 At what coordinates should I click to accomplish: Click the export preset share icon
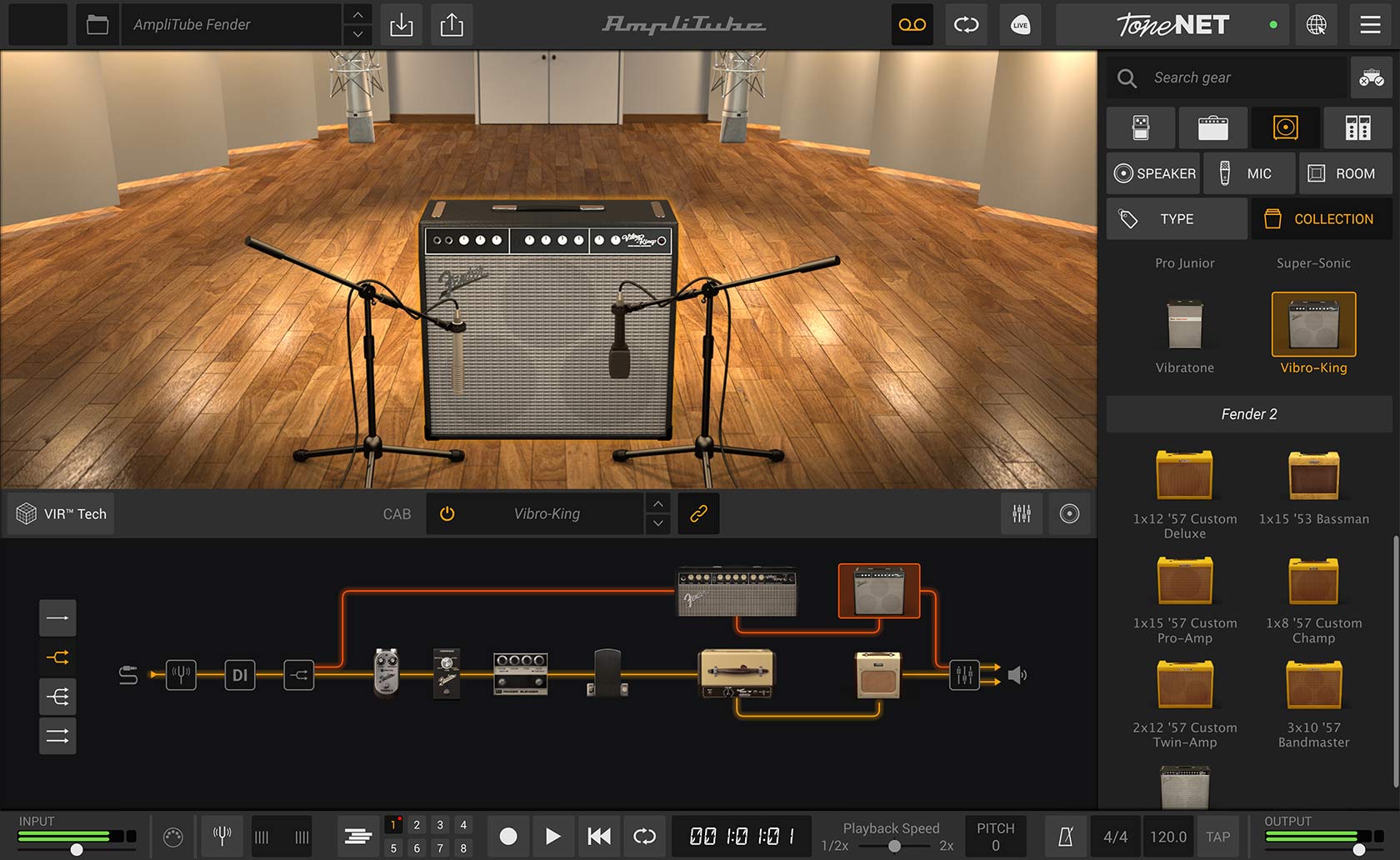coord(452,25)
